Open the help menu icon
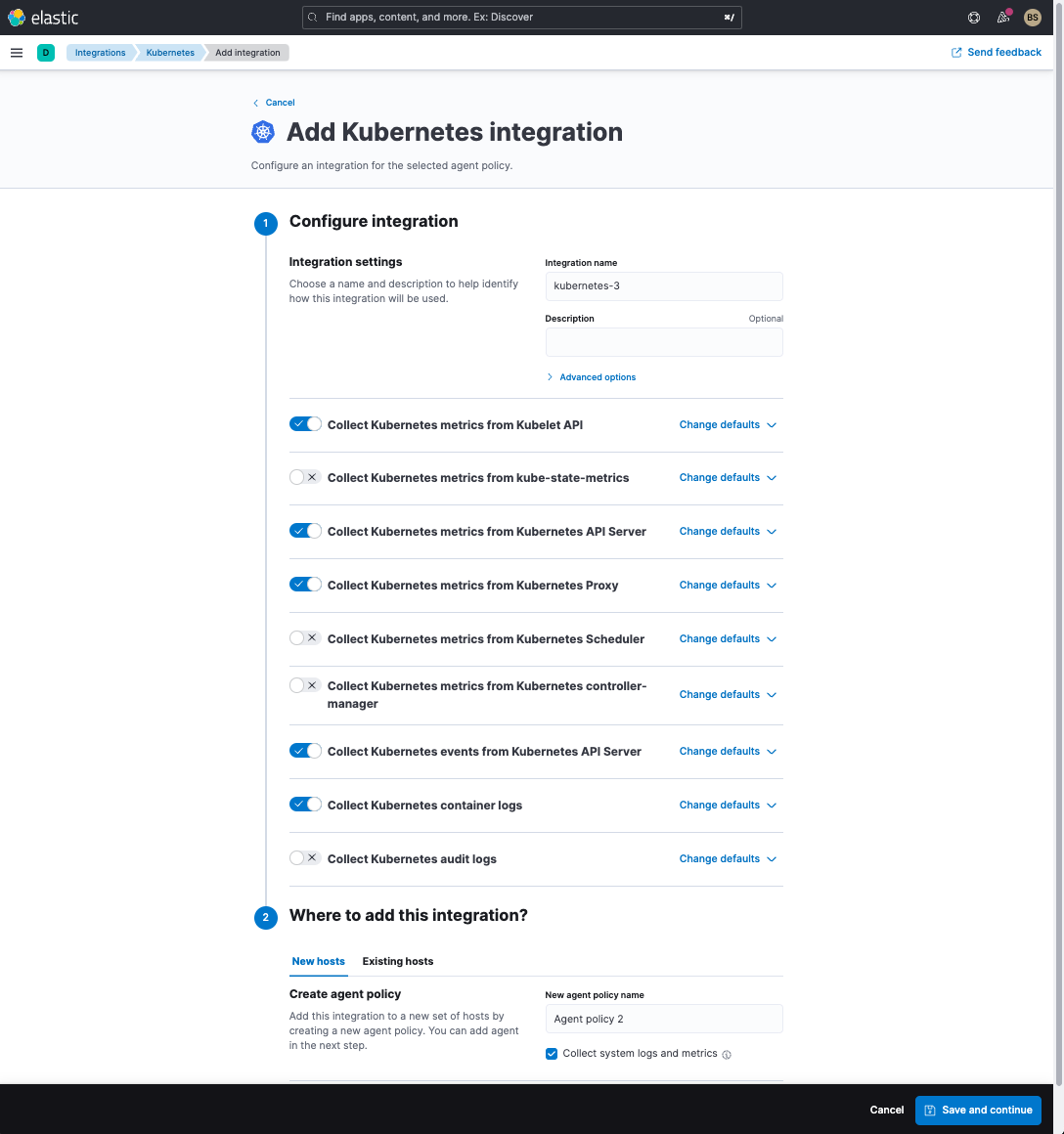Viewport: 1064px width, 1134px height. (x=974, y=18)
